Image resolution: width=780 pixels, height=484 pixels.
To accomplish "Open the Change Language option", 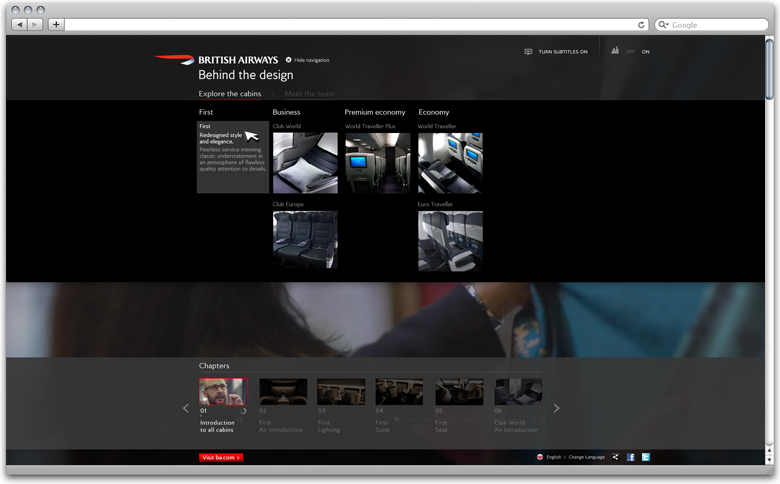I will (x=586, y=457).
